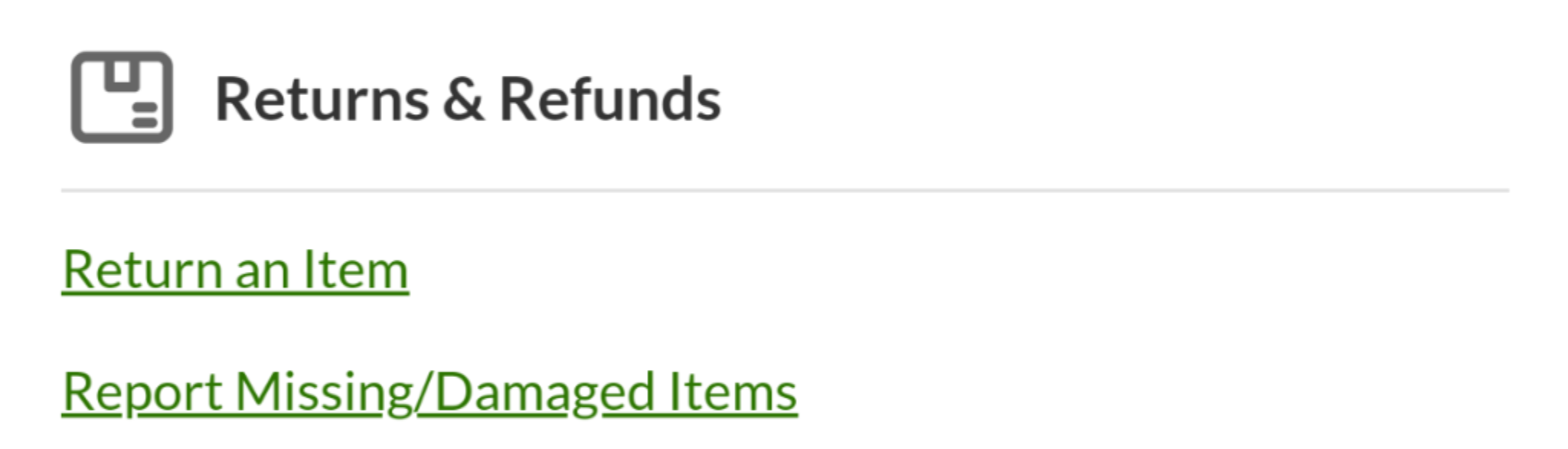Open the Report Missing/Damaged Items link
Screen dimensions: 1568x449
tap(430, 392)
